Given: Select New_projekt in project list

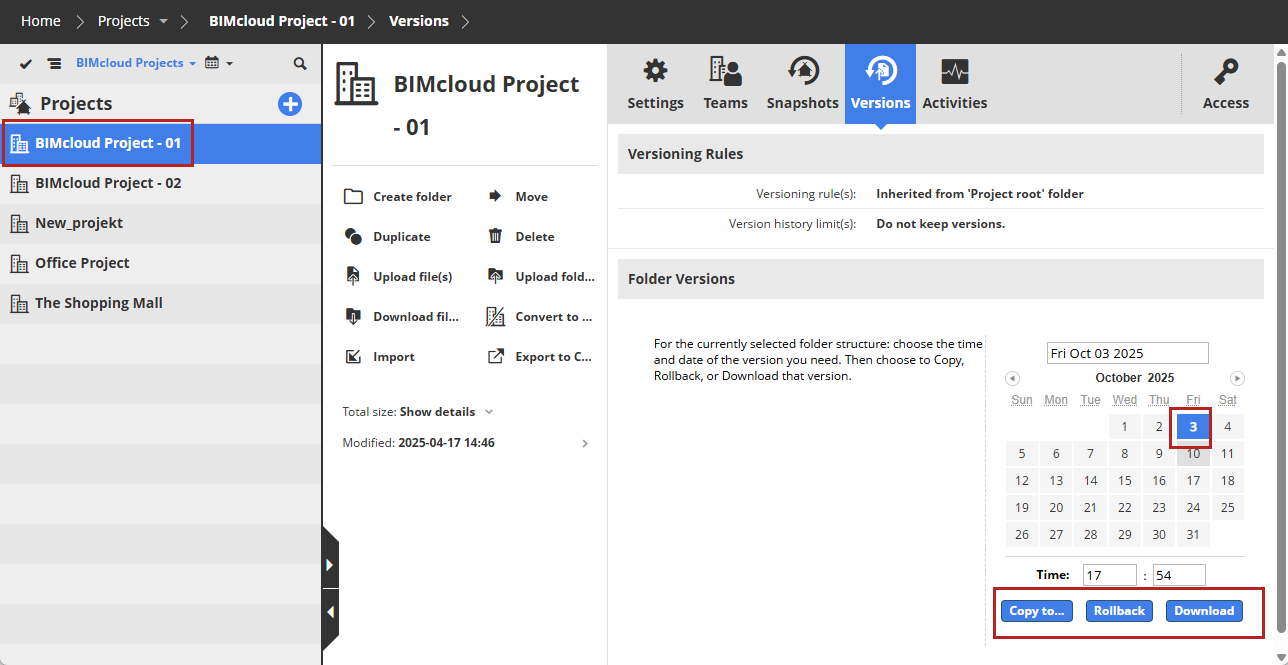Looking at the screenshot, I should click(160, 223).
